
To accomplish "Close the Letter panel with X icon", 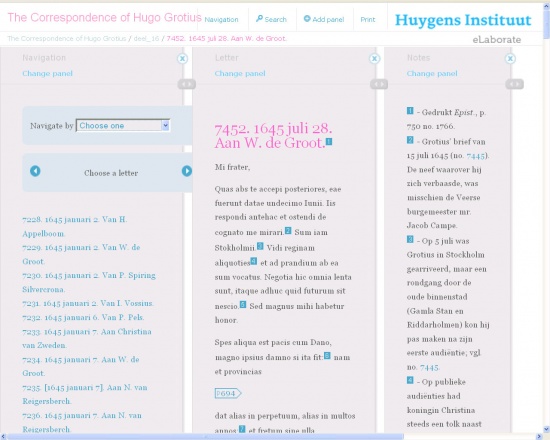I will [374, 59].
